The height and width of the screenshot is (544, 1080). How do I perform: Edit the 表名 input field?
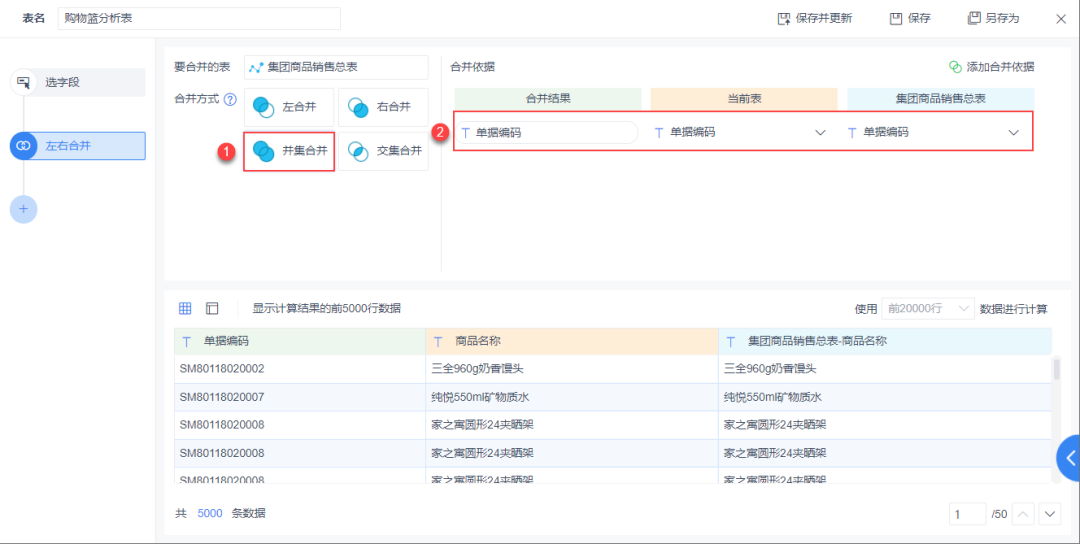click(199, 19)
